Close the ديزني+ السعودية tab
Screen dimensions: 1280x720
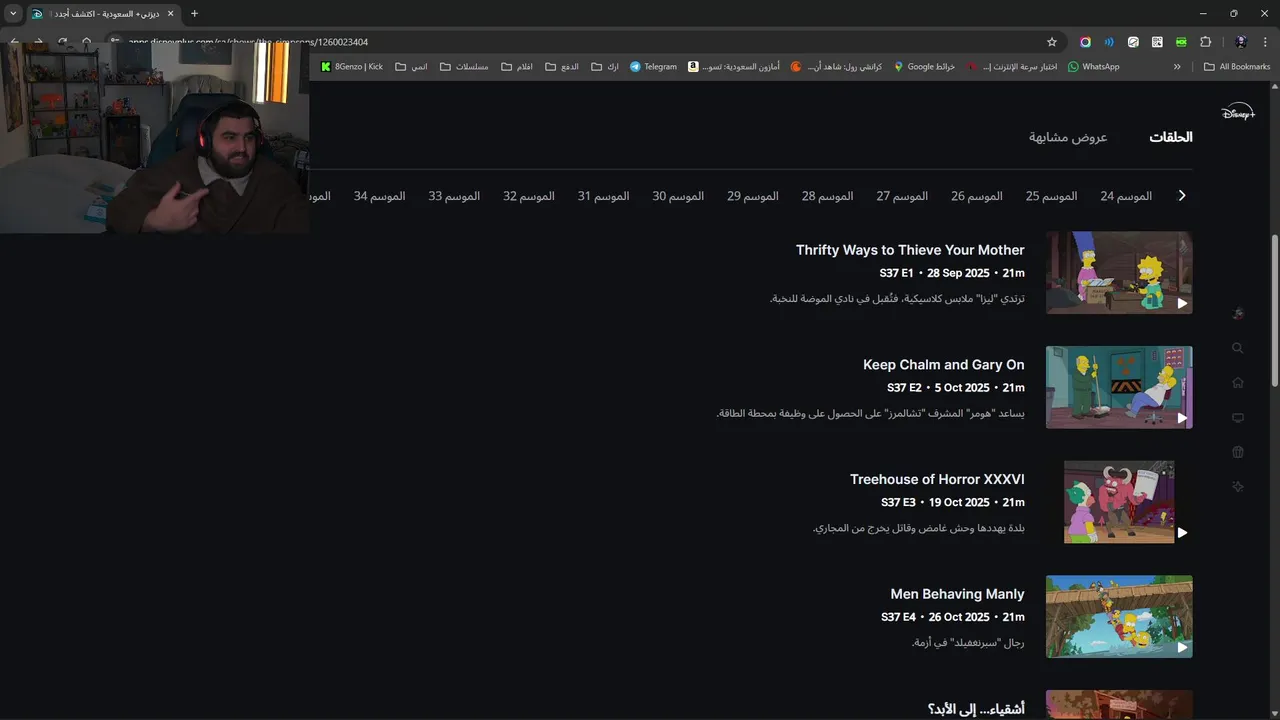pos(170,14)
